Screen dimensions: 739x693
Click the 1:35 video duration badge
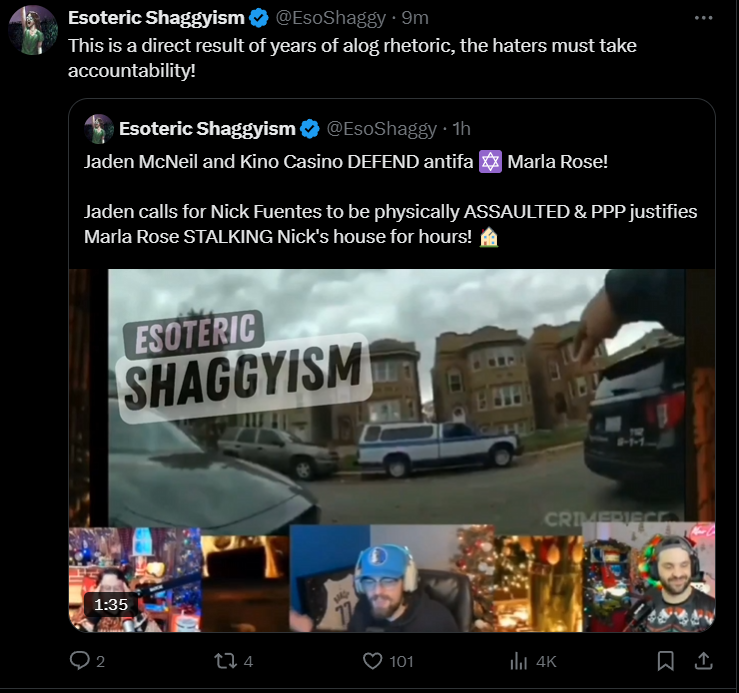111,604
